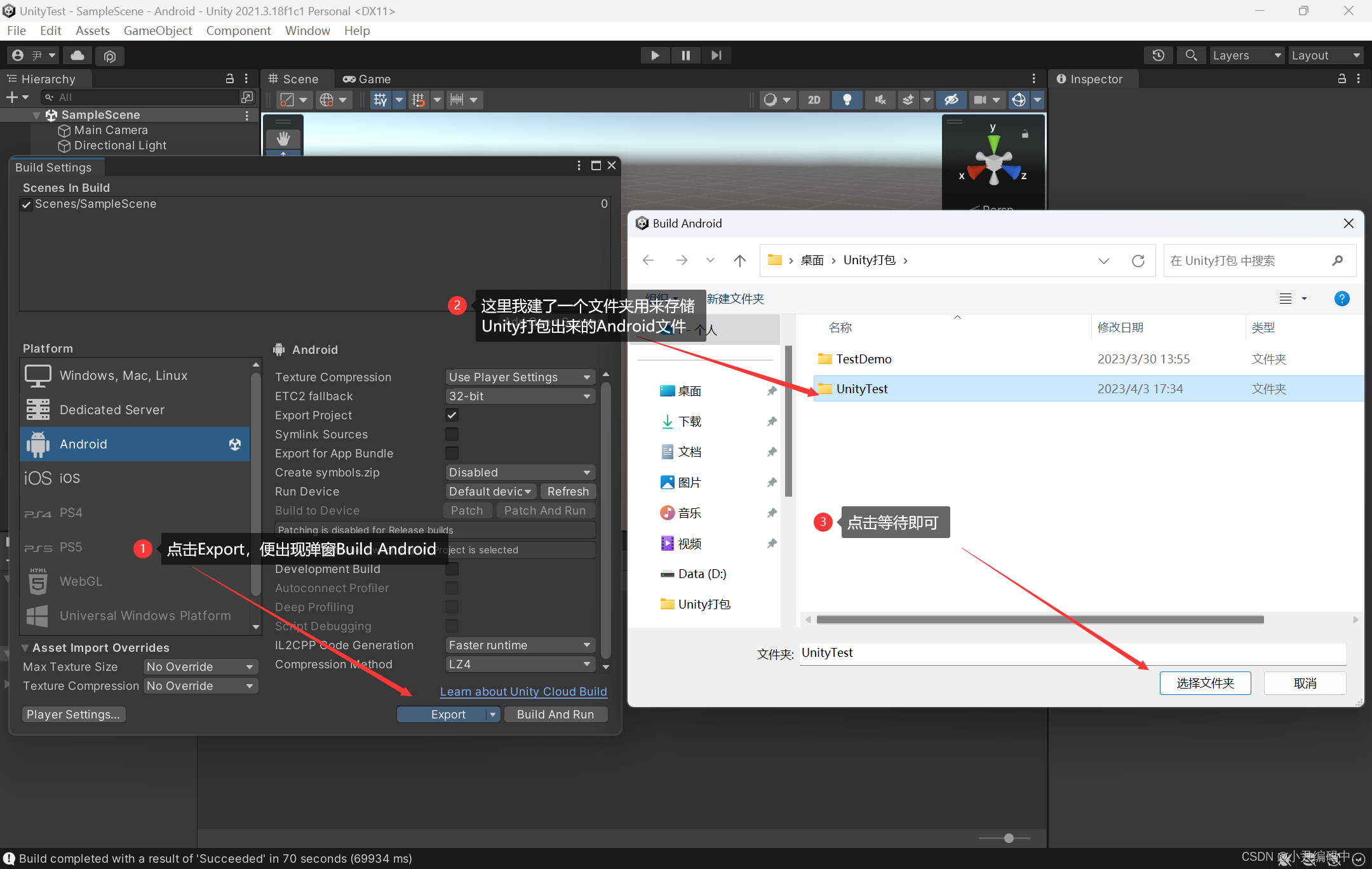Open the GameObject menu

[x=158, y=30]
